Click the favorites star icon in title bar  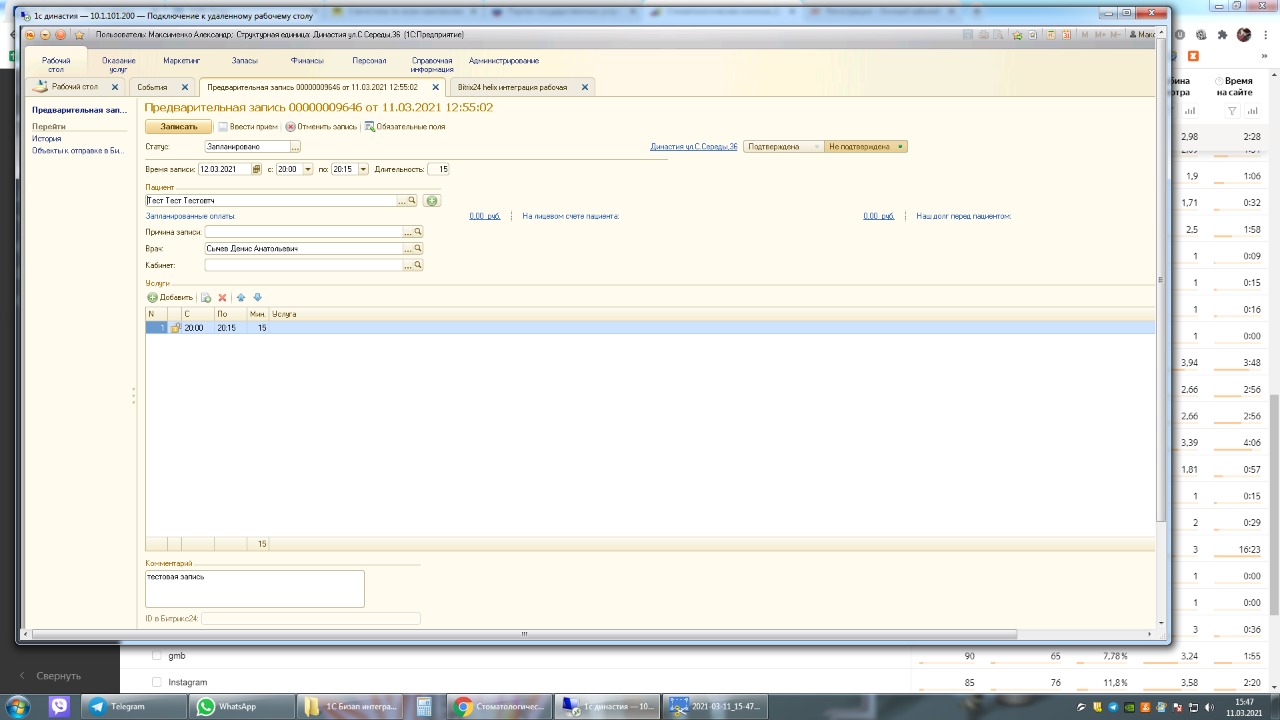click(x=79, y=35)
